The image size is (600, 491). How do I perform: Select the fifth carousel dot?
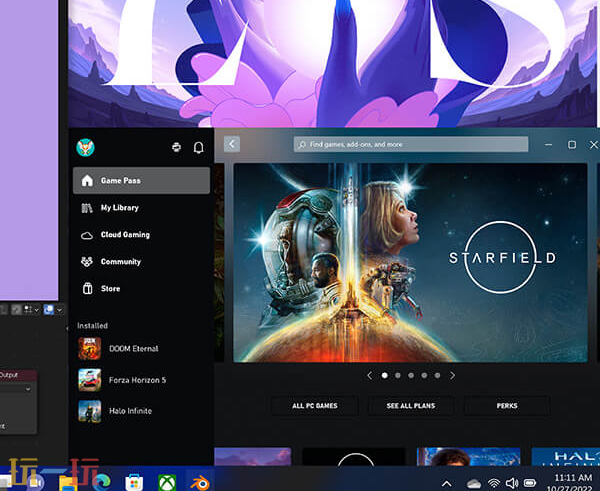[x=437, y=375]
